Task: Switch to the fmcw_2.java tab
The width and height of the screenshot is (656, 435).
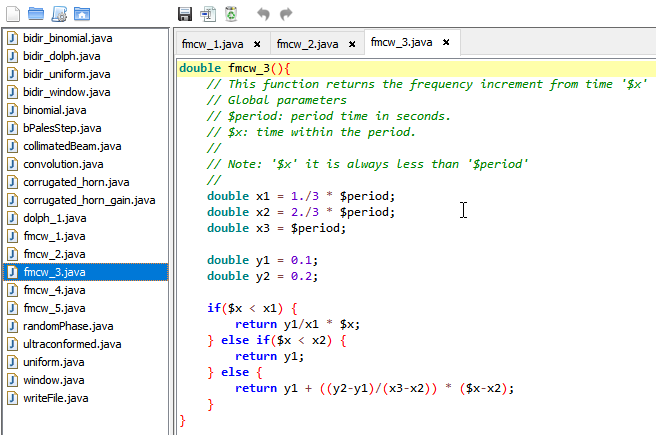Action: [x=305, y=44]
